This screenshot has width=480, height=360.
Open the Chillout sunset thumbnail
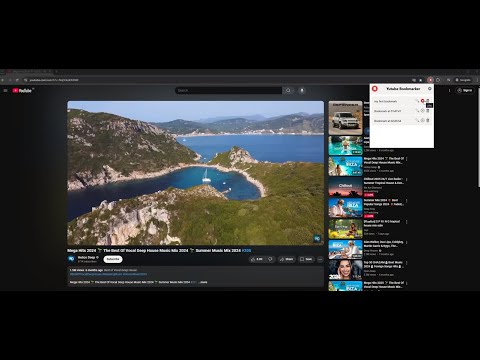pos(345,187)
